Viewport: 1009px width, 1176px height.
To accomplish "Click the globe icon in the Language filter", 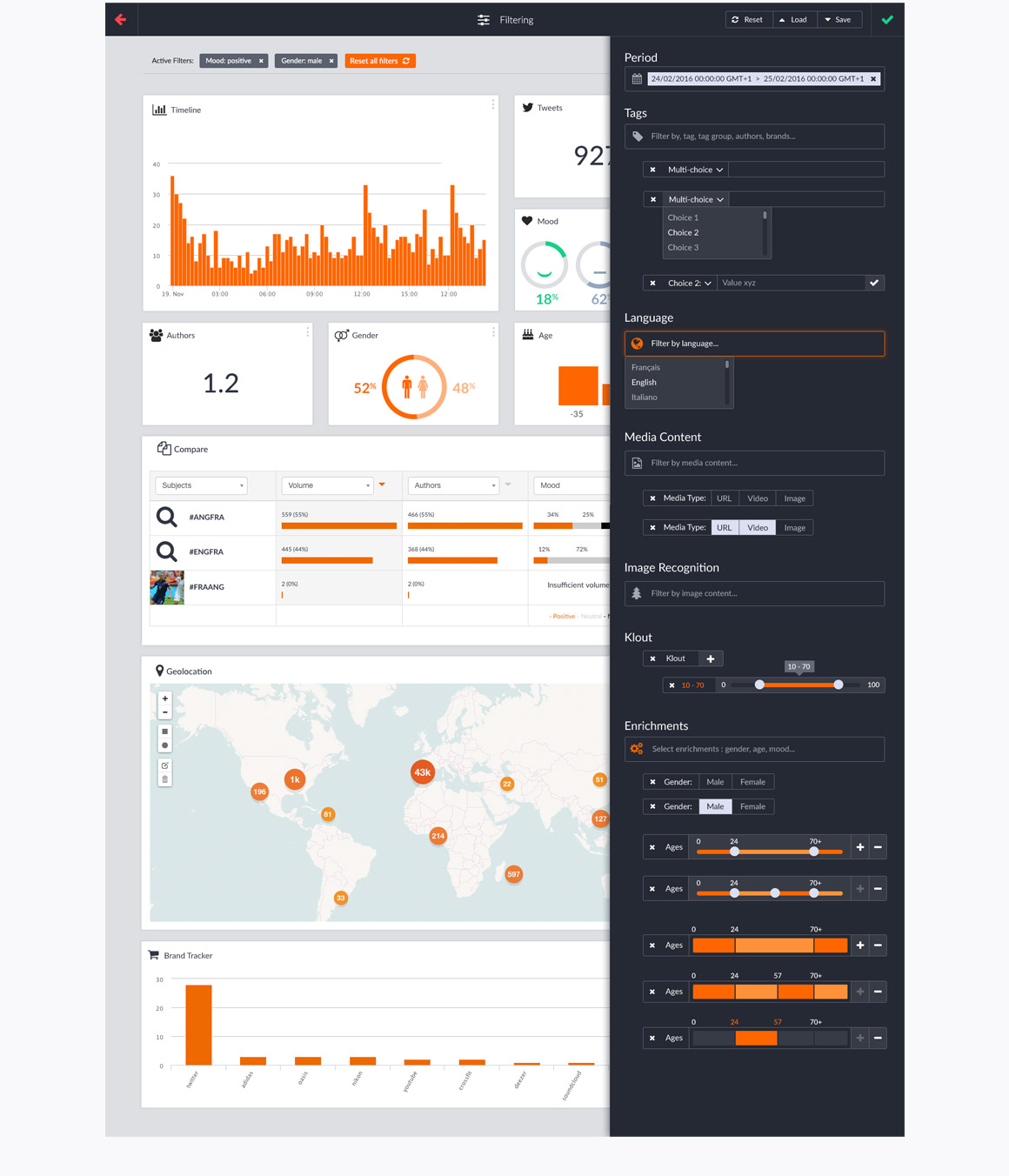I will (x=638, y=344).
